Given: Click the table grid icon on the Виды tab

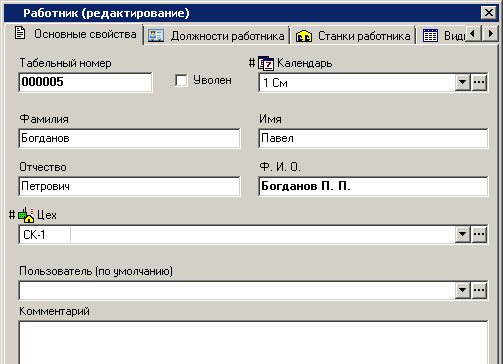Looking at the screenshot, I should pyautogui.click(x=430, y=35).
